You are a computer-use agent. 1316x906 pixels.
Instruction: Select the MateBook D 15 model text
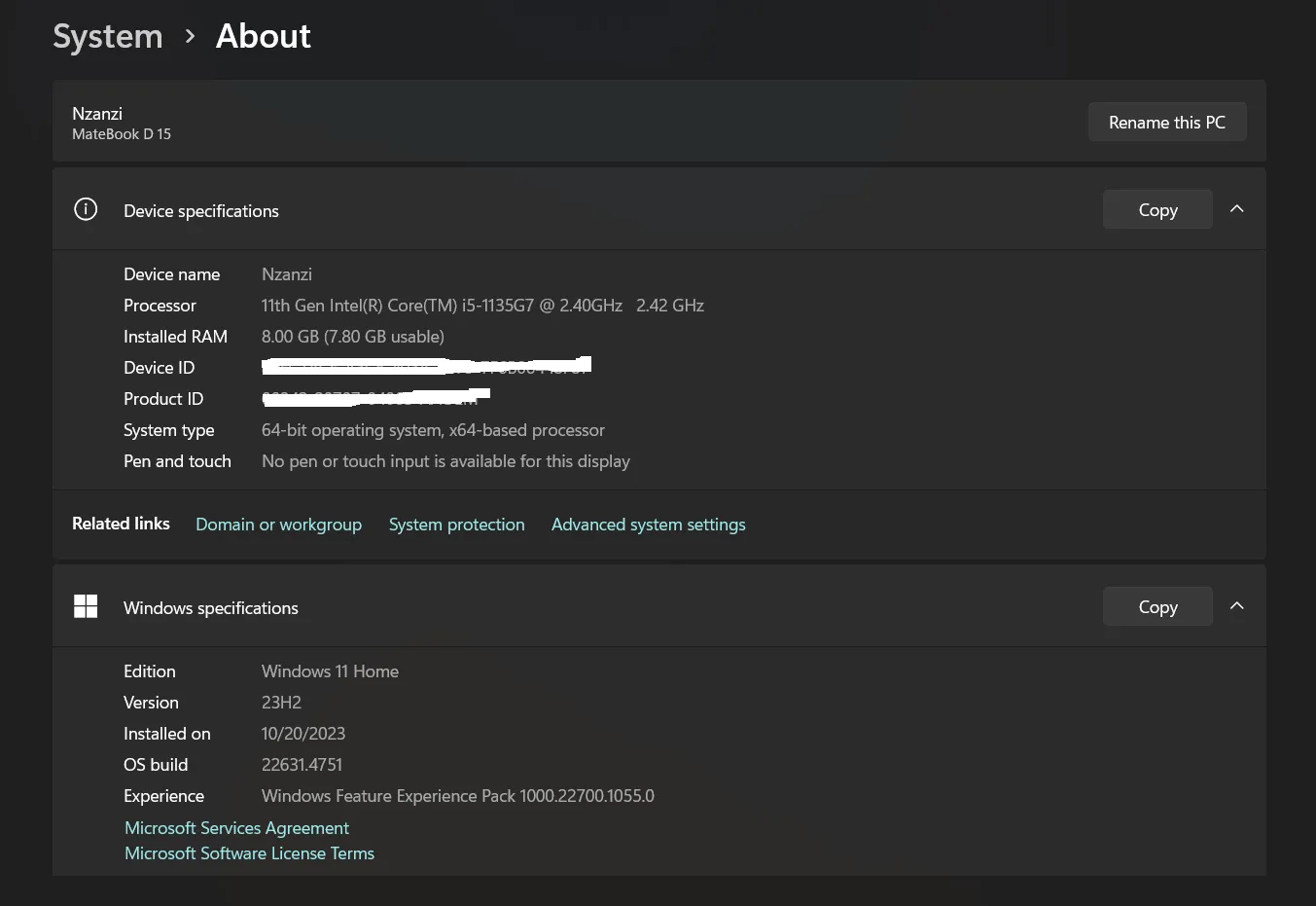click(122, 134)
